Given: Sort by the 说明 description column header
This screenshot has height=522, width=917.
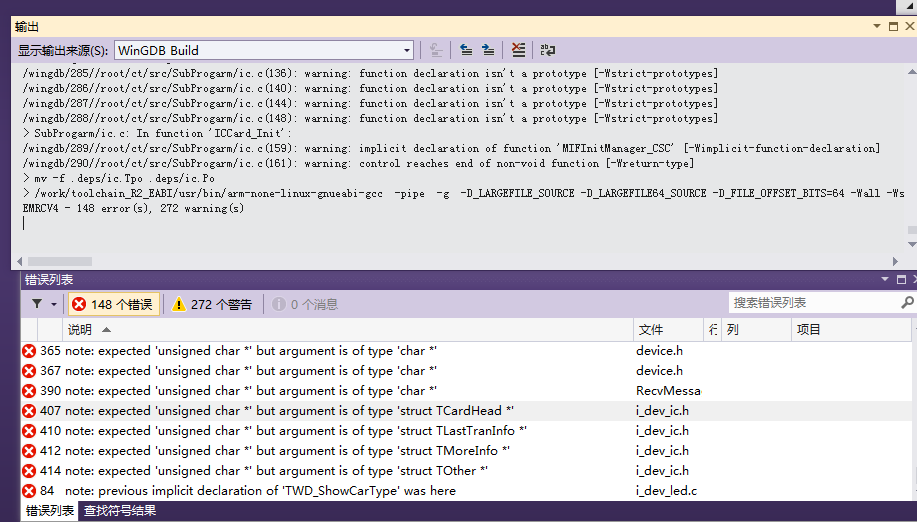Looking at the screenshot, I should 349,330.
